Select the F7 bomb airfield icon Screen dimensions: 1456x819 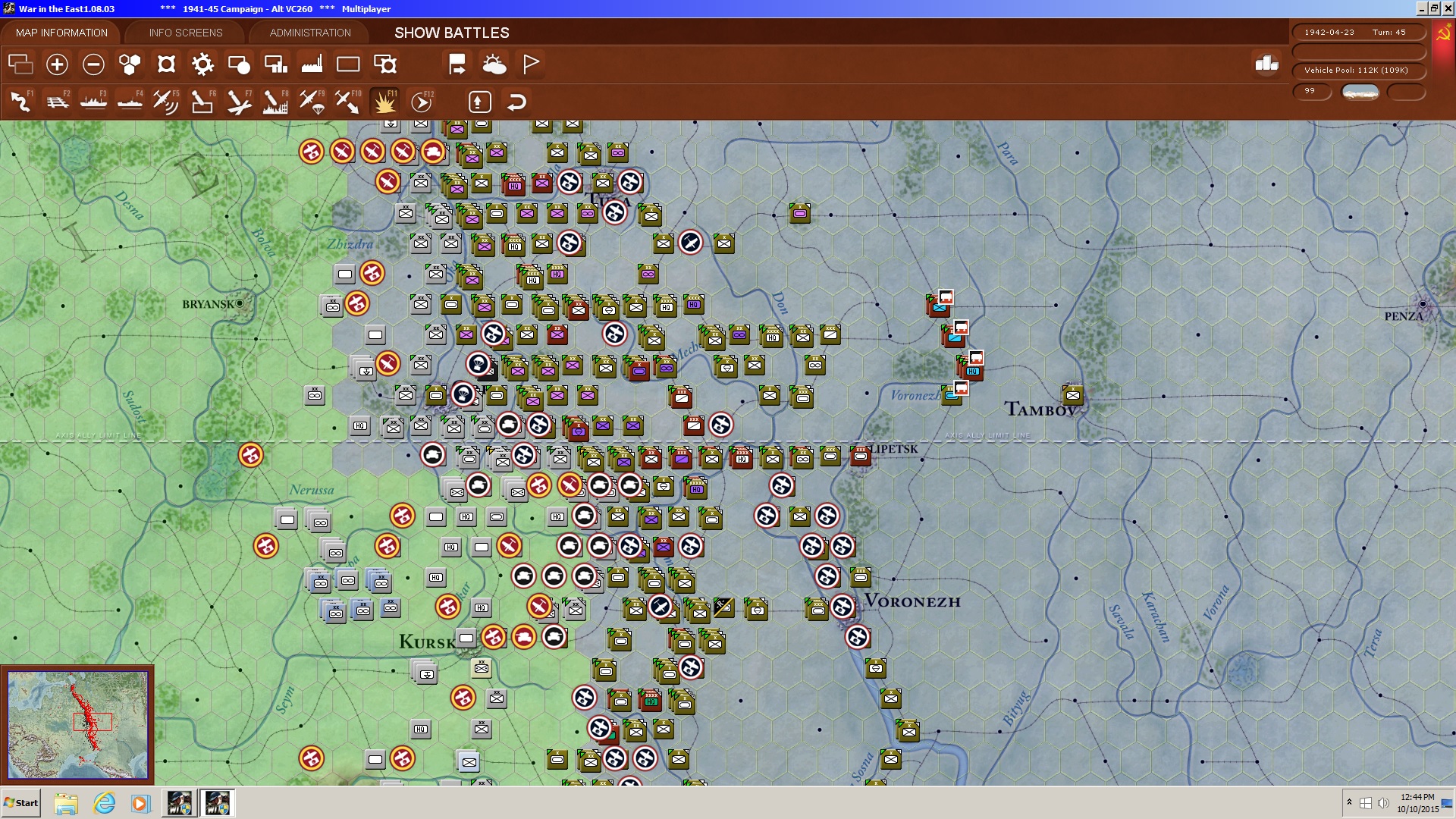[x=239, y=101]
